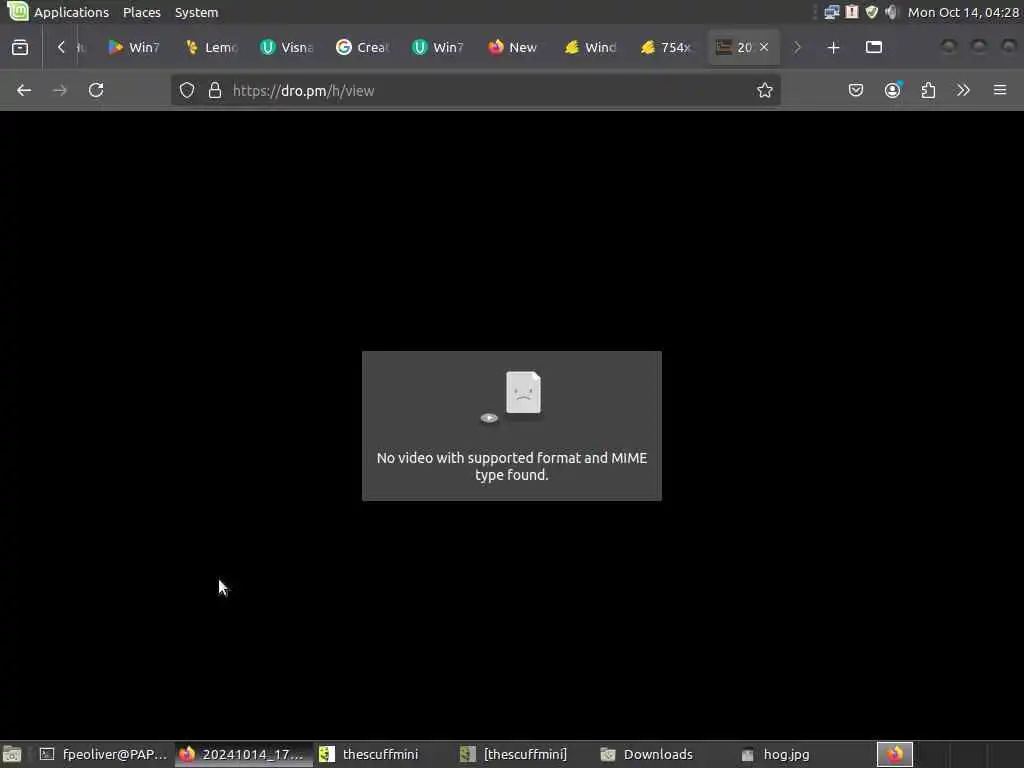Switch to the Visna tab
Screen dimensions: 1024x768
287,47
